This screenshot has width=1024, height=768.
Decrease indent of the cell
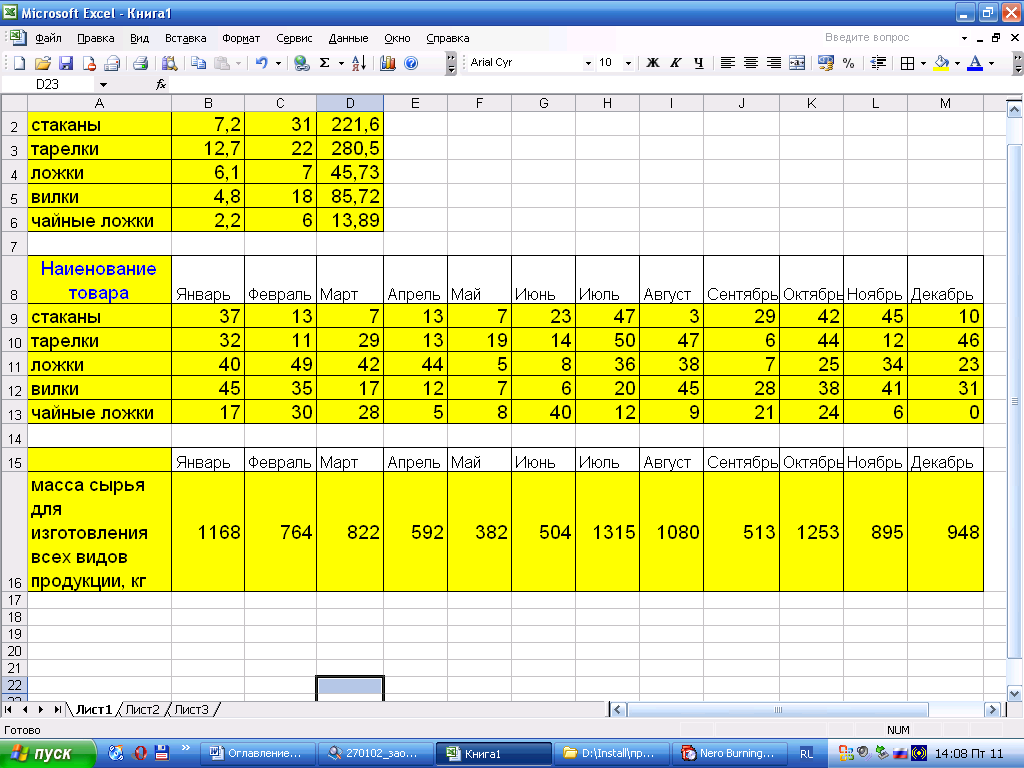[x=878, y=63]
